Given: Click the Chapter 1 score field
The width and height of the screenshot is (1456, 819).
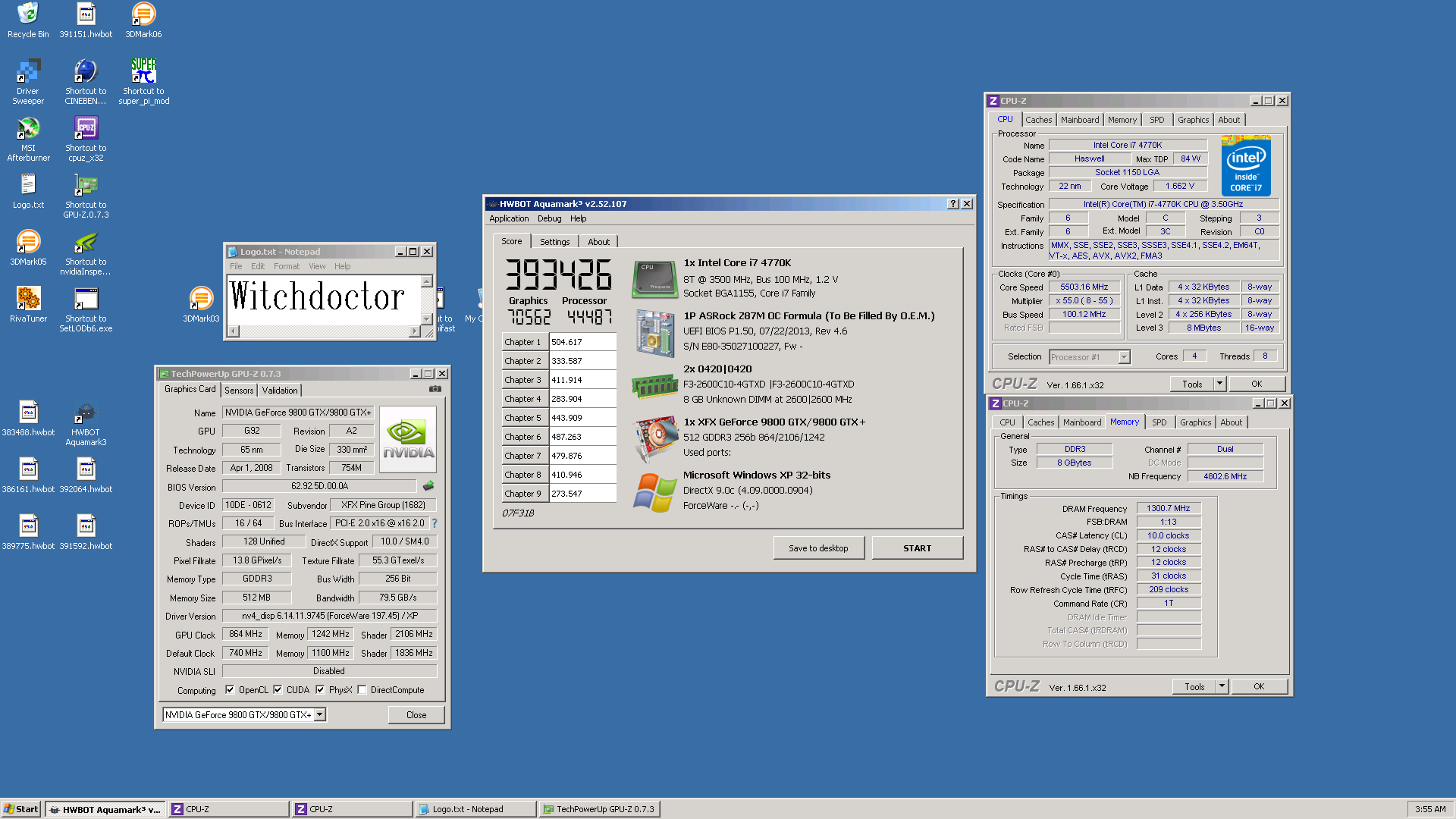Looking at the screenshot, I should click(582, 342).
